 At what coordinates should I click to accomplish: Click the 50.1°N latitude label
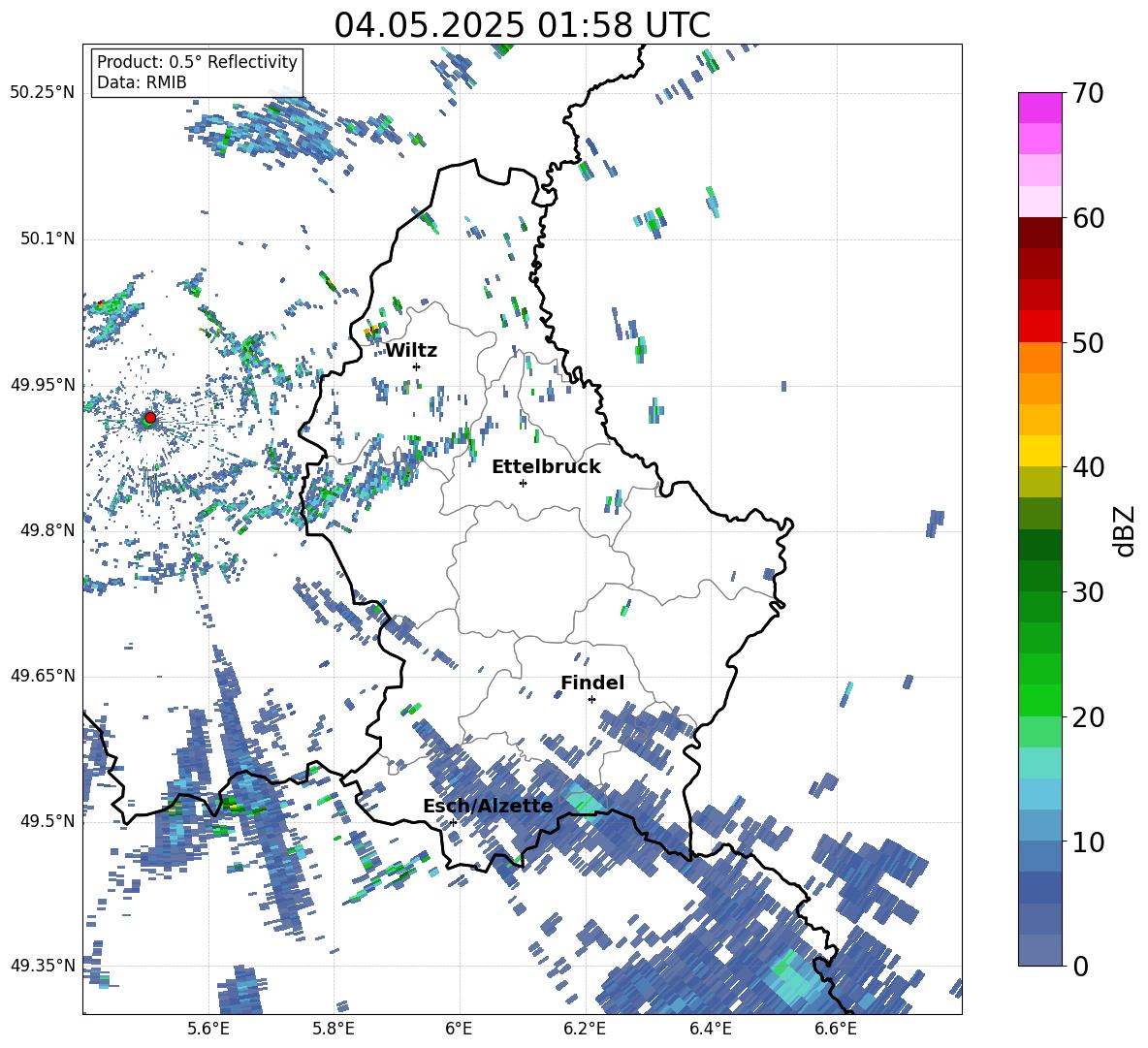click(x=47, y=239)
